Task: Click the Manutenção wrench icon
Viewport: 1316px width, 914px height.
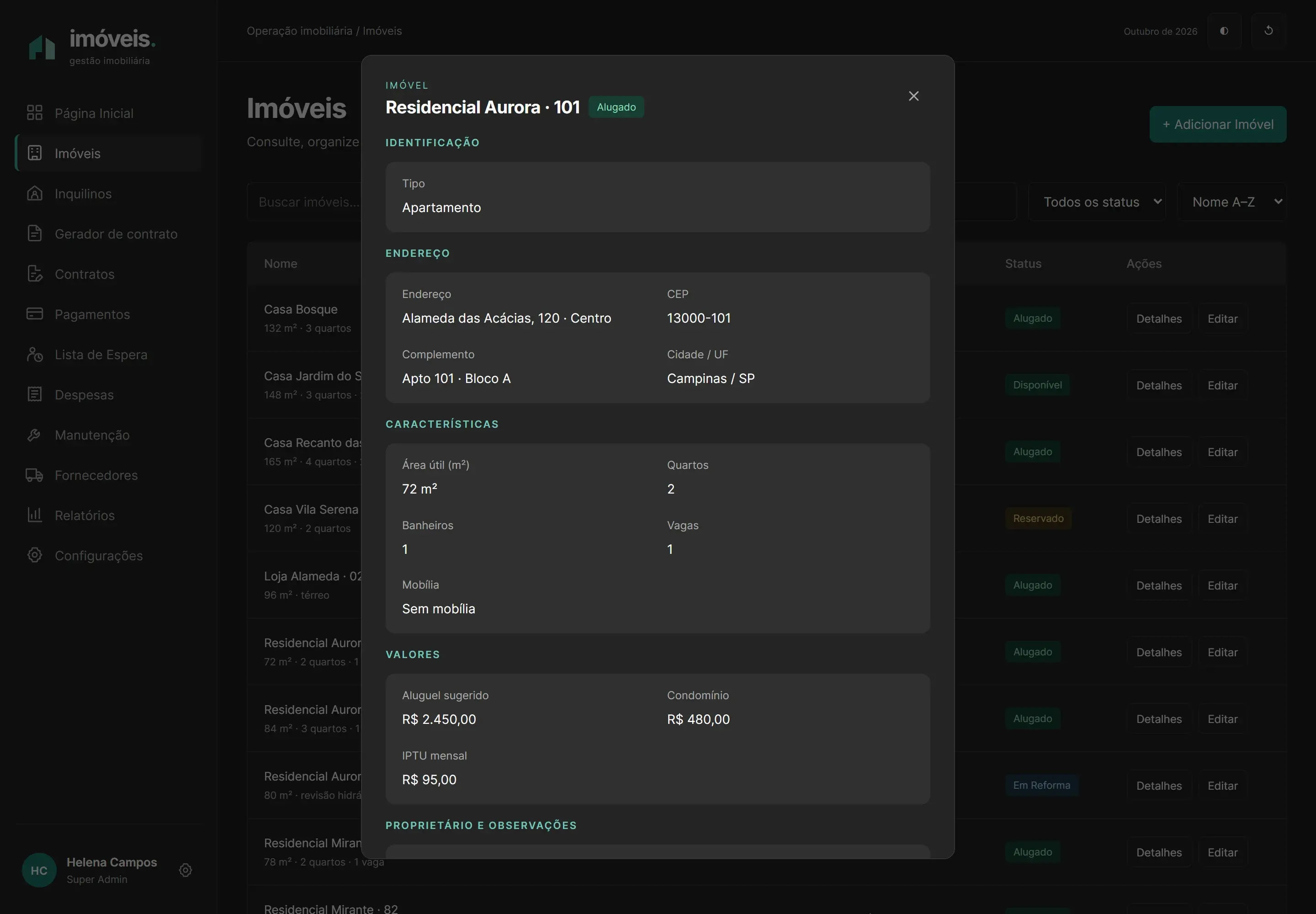Action: click(35, 435)
